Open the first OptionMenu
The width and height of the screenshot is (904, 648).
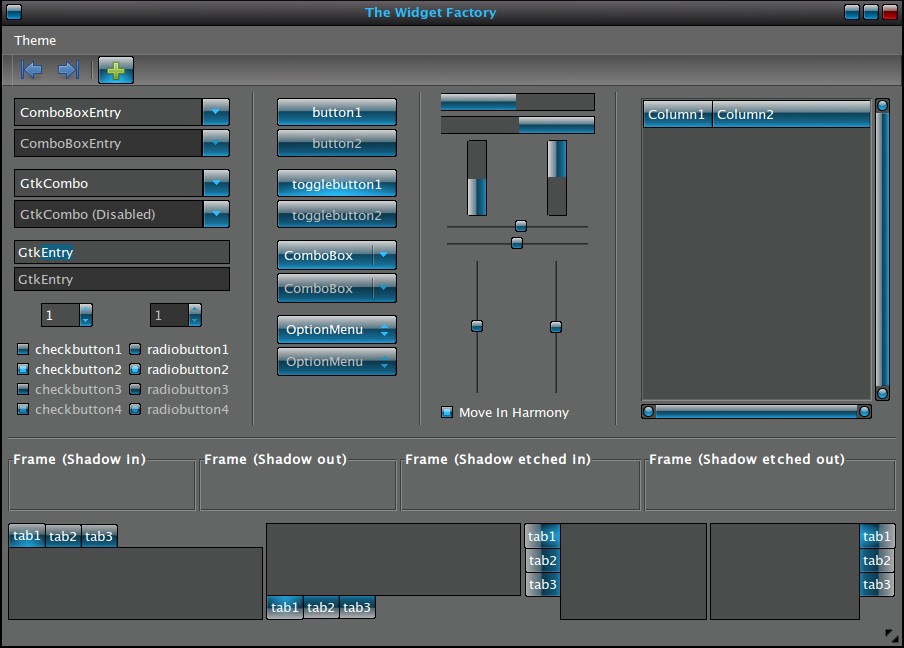pyautogui.click(x=337, y=330)
